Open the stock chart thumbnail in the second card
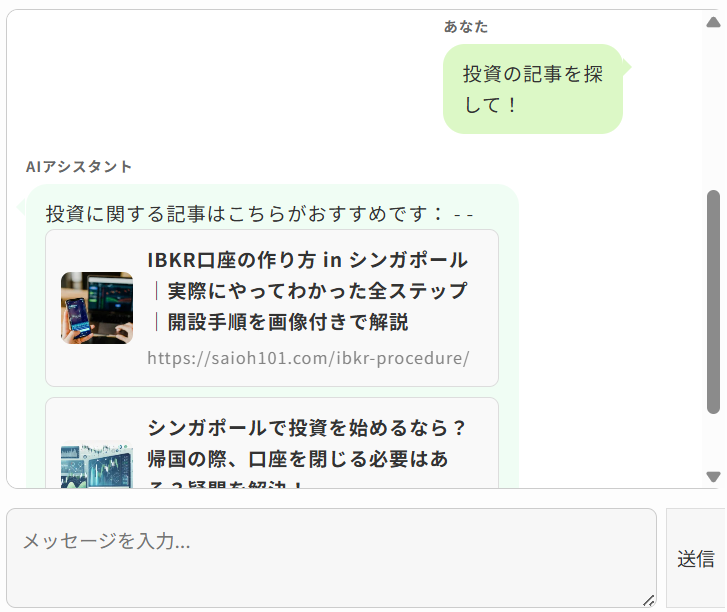 [x=97, y=465]
